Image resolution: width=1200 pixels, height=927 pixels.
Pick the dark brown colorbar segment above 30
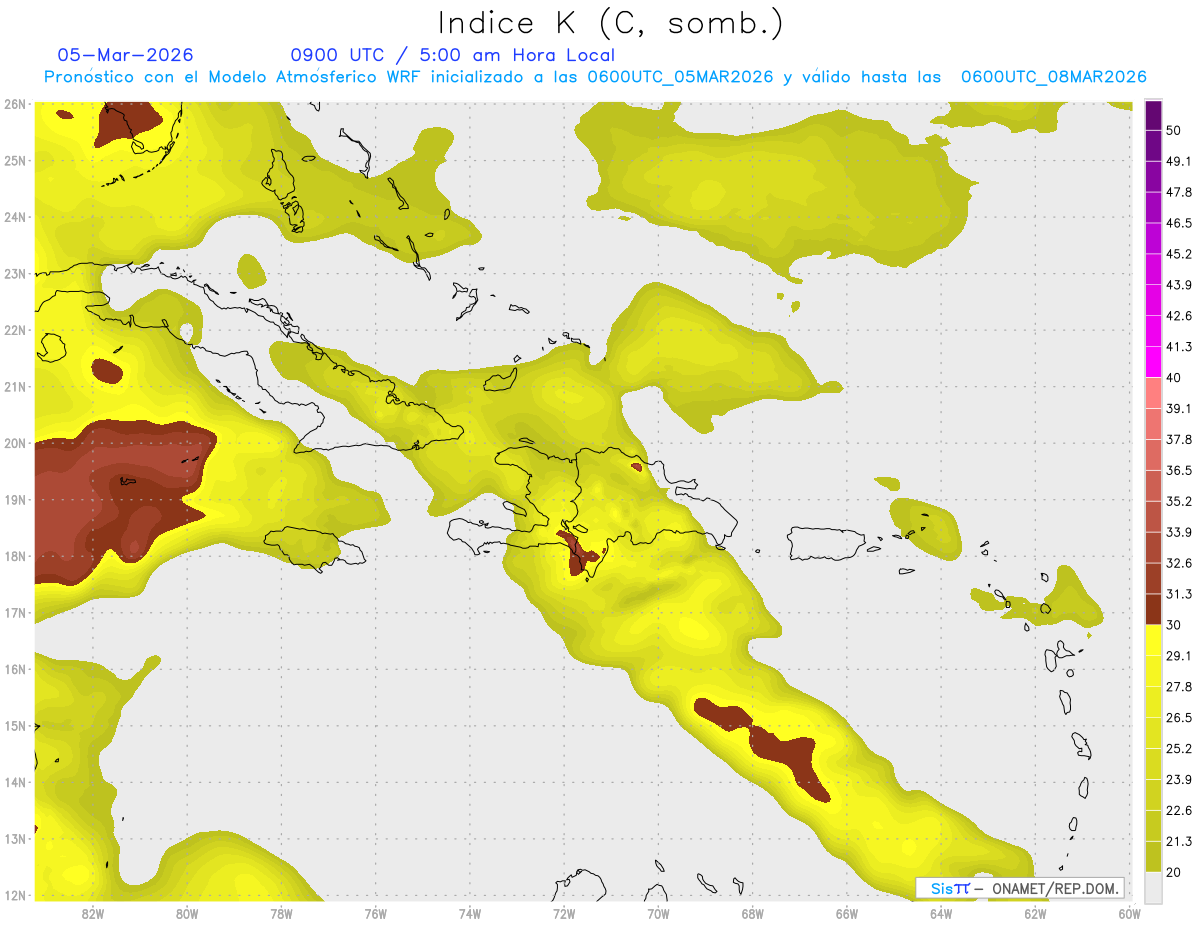[1153, 609]
